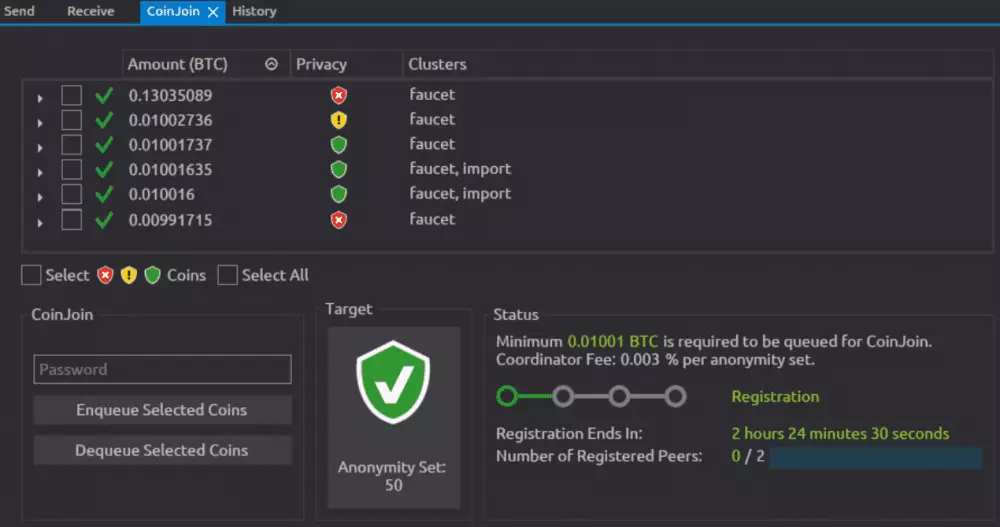Click the green shield icon for 0.01001737
This screenshot has height=527, width=1000.
coord(339,145)
